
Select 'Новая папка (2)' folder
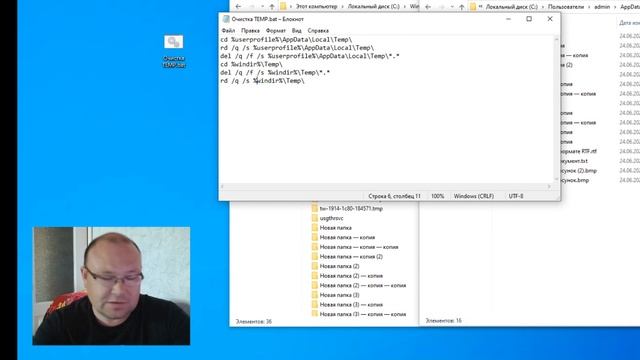tap(339, 266)
